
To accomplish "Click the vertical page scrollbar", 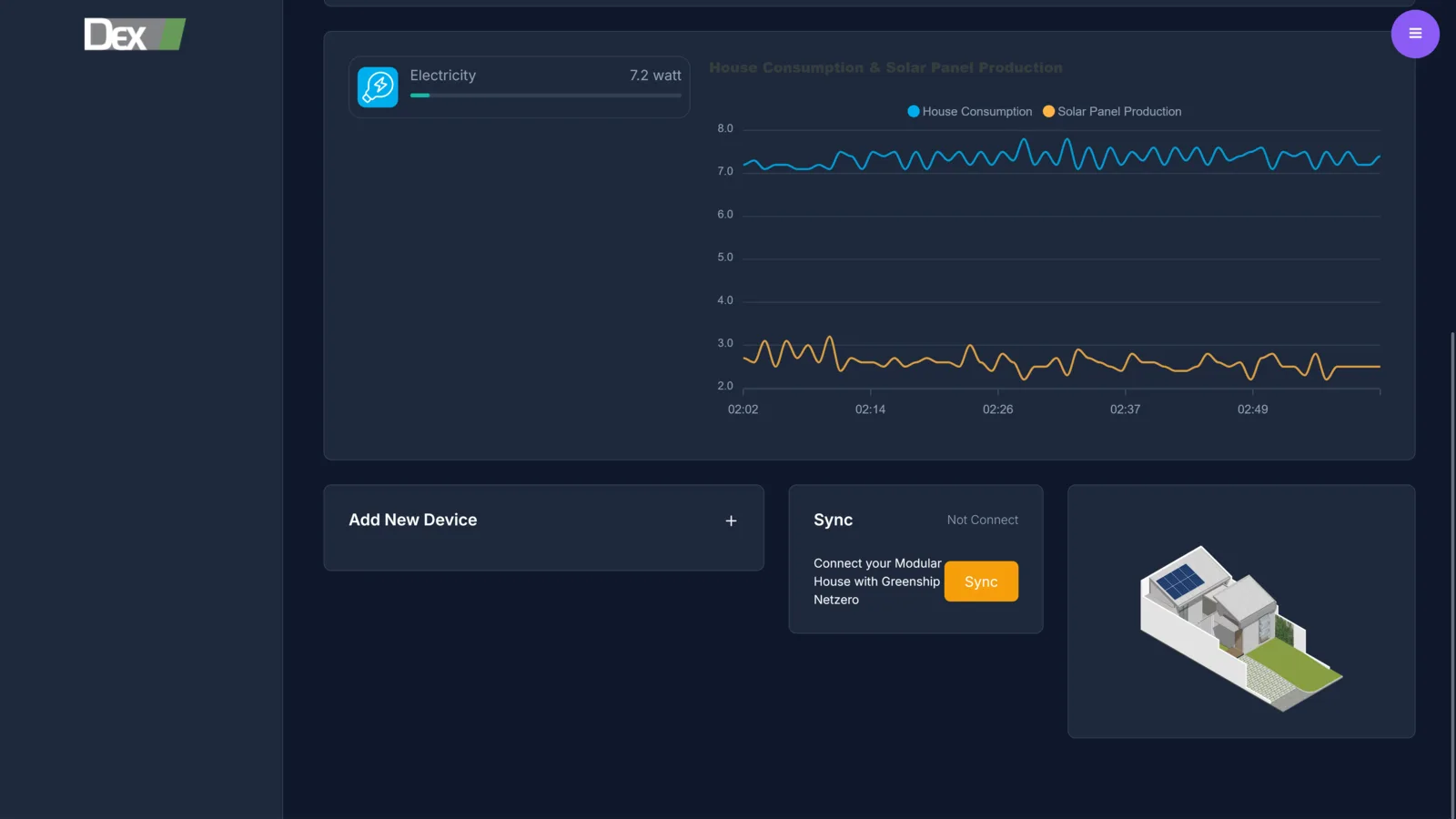I will [x=1452, y=575].
